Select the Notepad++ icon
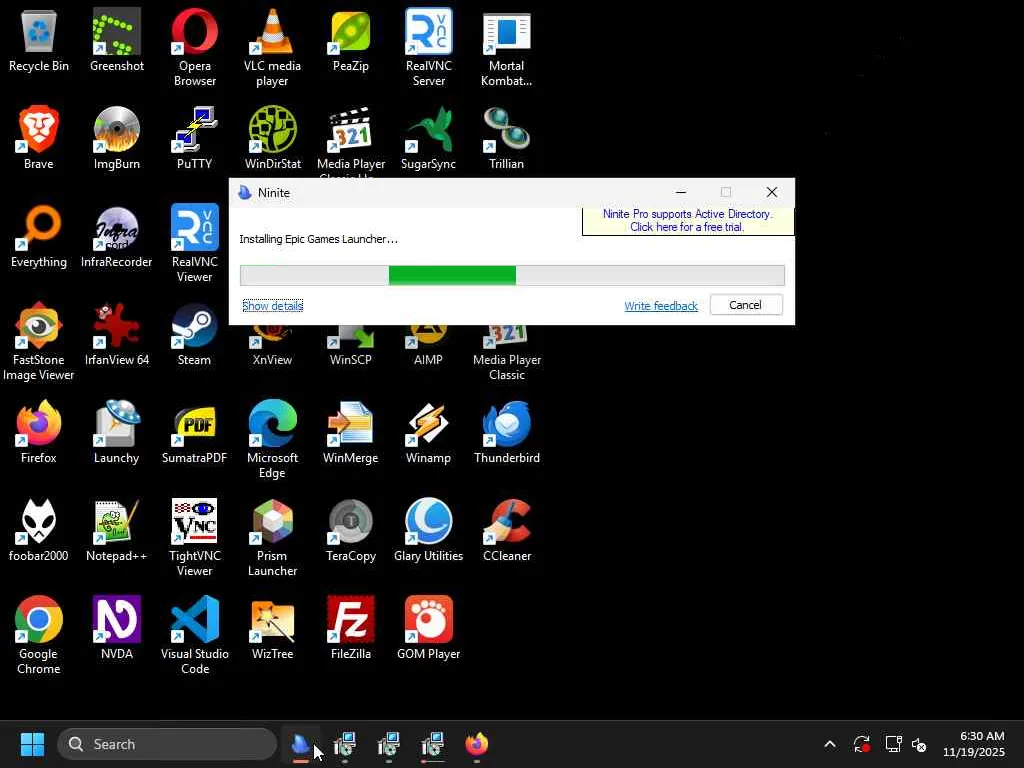This screenshot has height=768, width=1024. pos(116,530)
